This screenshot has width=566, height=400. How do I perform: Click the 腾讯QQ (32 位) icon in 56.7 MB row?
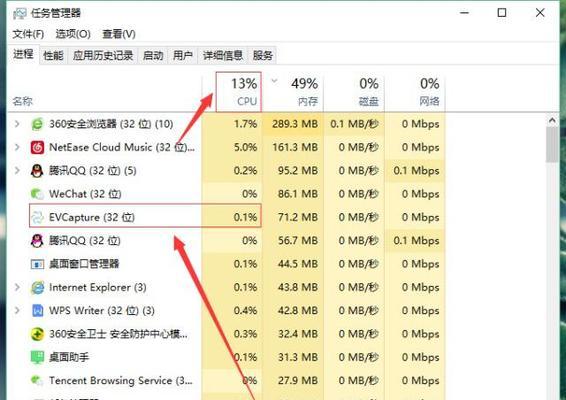[37, 241]
